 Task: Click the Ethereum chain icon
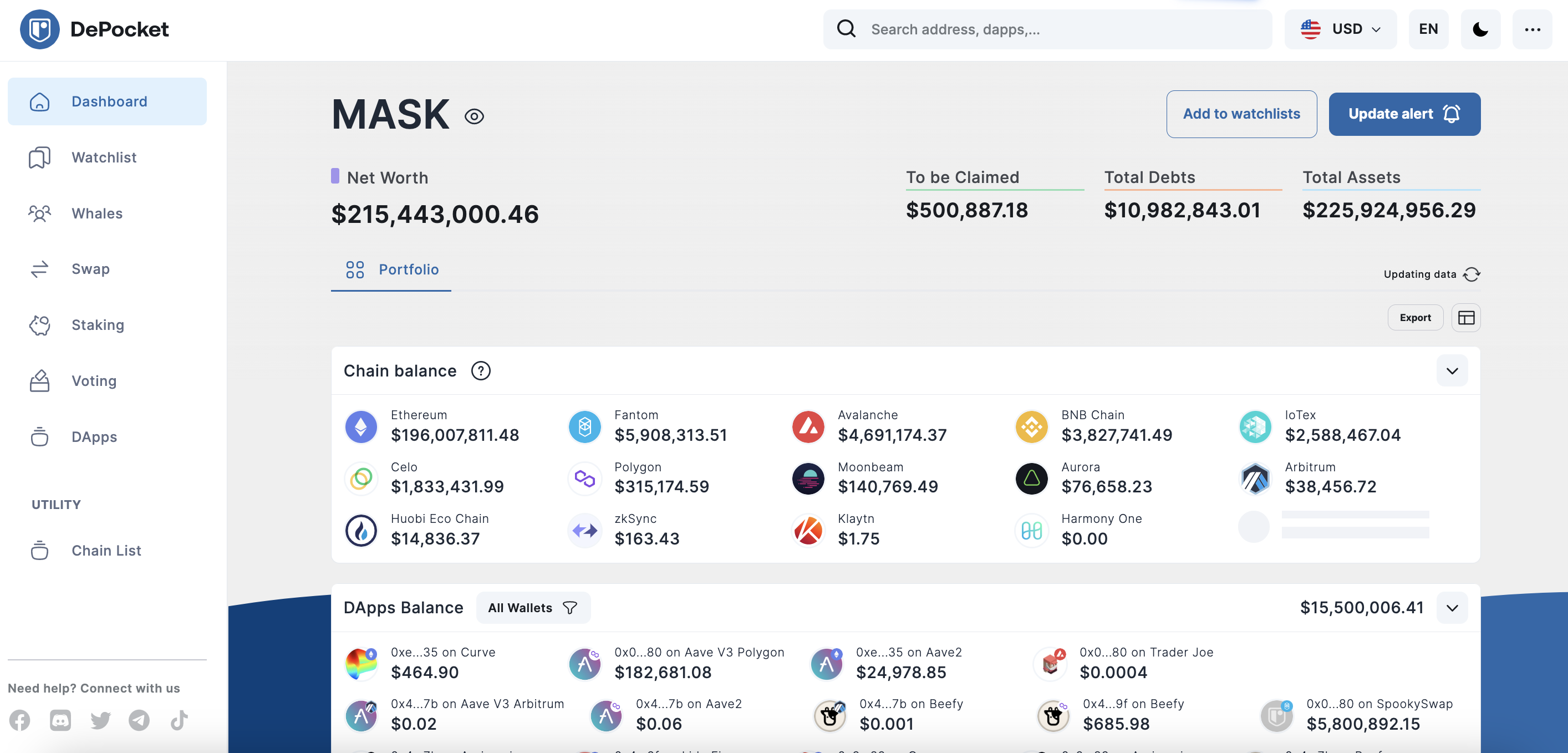tap(361, 427)
